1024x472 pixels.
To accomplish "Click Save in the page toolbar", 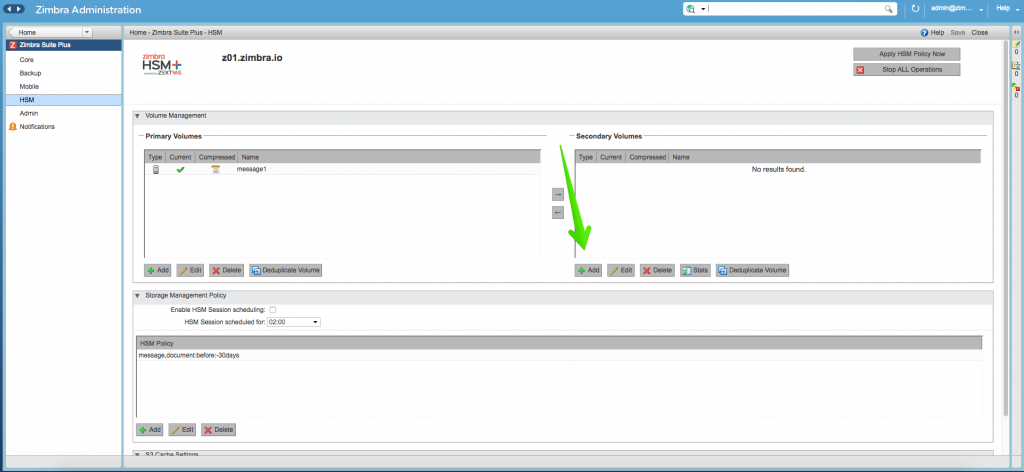I will (957, 33).
